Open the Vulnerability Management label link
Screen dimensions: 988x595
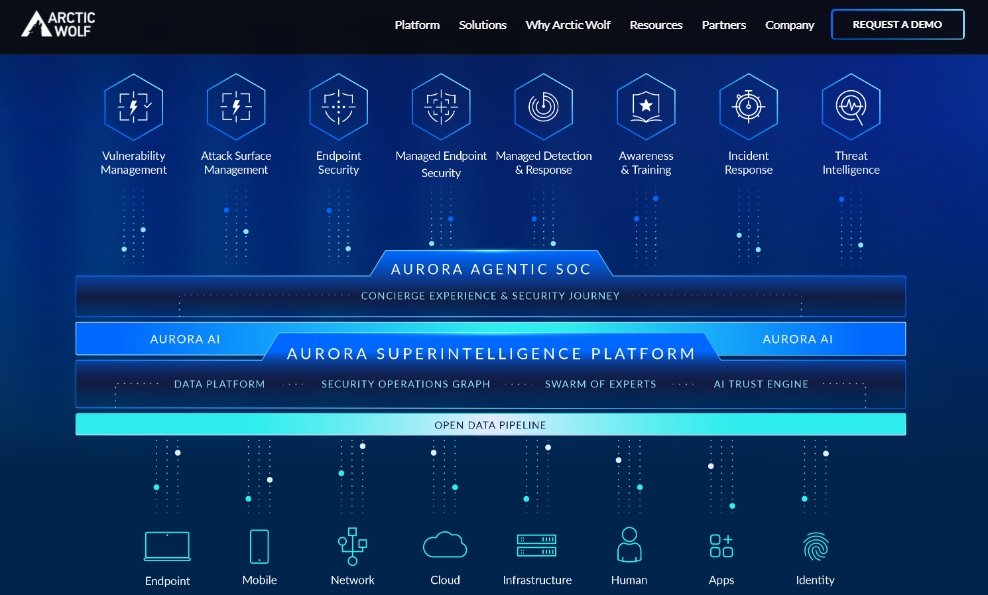click(134, 163)
